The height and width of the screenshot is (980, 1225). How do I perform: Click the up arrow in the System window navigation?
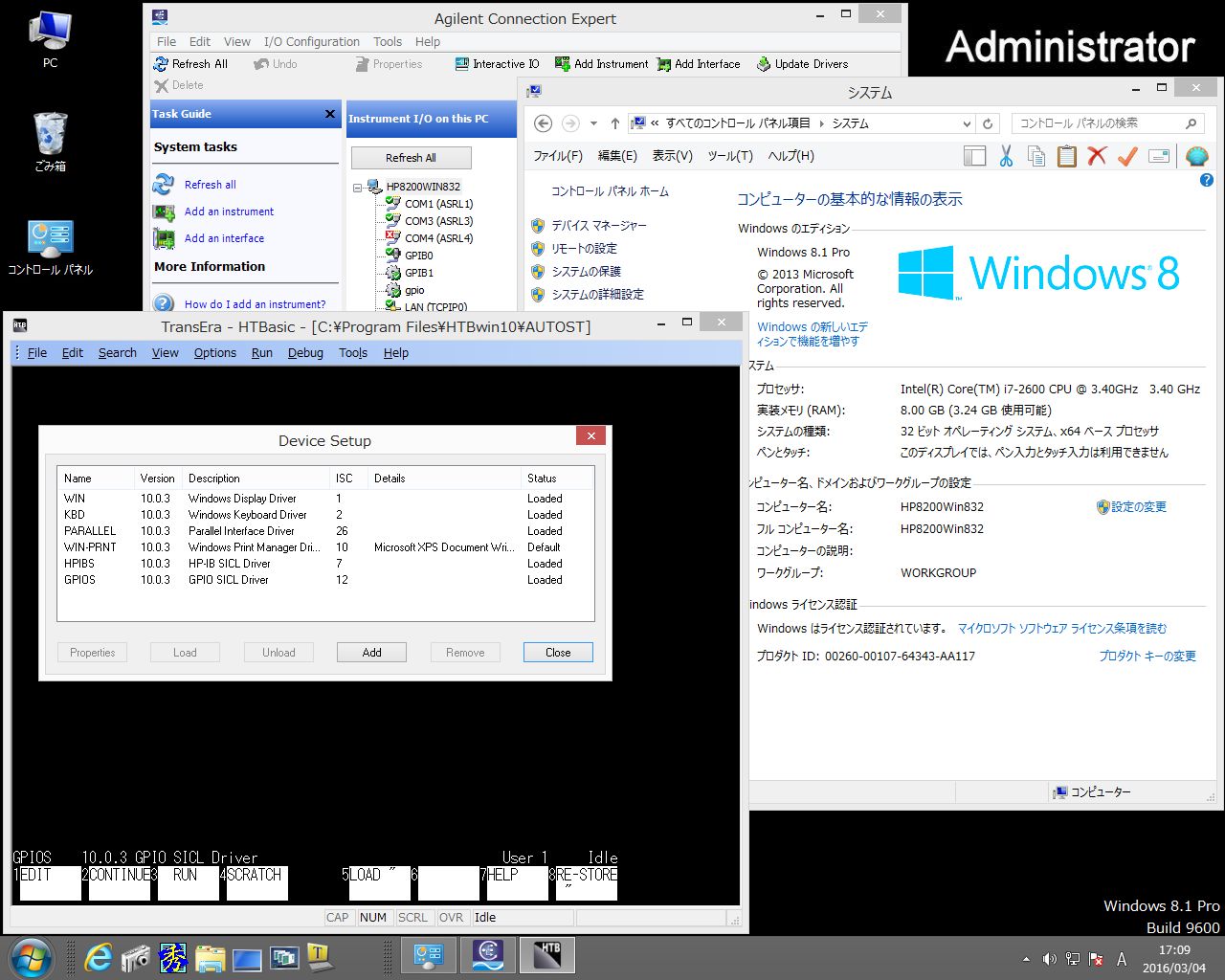(x=615, y=123)
